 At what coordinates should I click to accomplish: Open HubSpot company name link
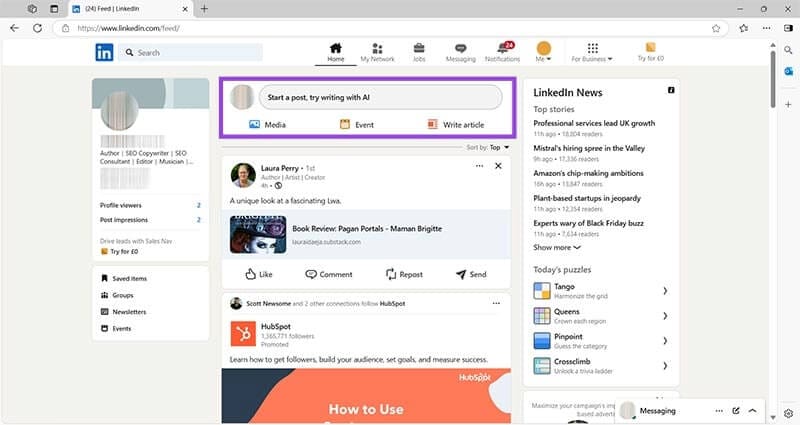(276, 327)
